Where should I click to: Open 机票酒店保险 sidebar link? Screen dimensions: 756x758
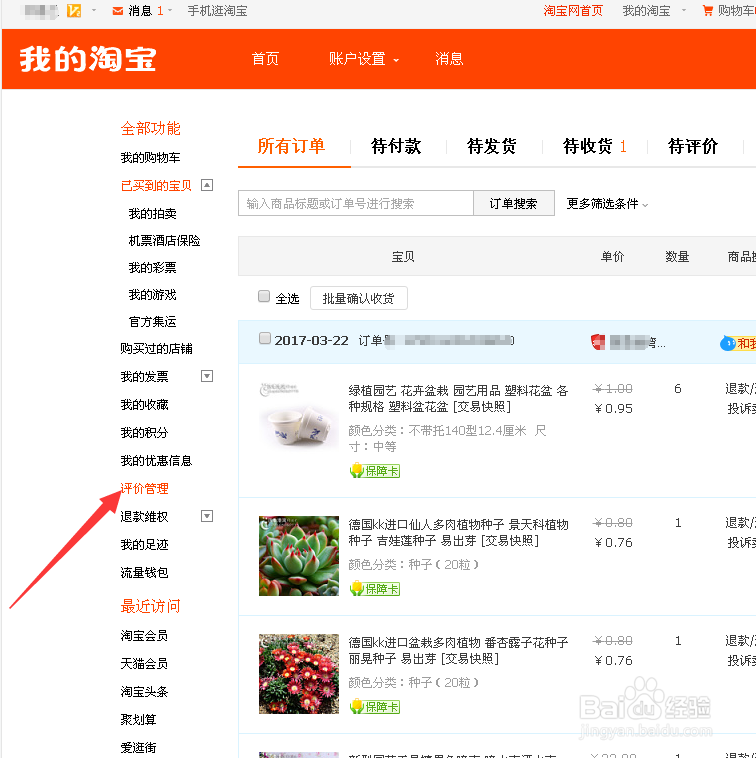click(x=164, y=241)
